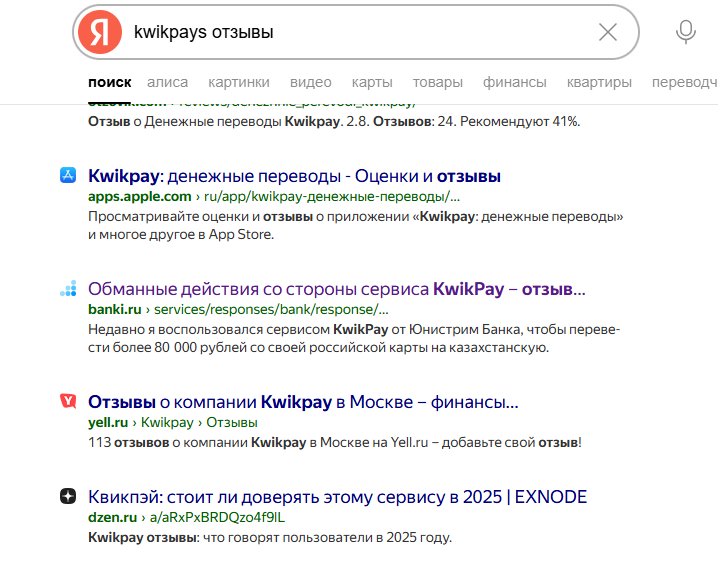Image resolution: width=718 pixels, height=568 pixels.
Task: Click the App Store favicon
Action: pos(67,176)
